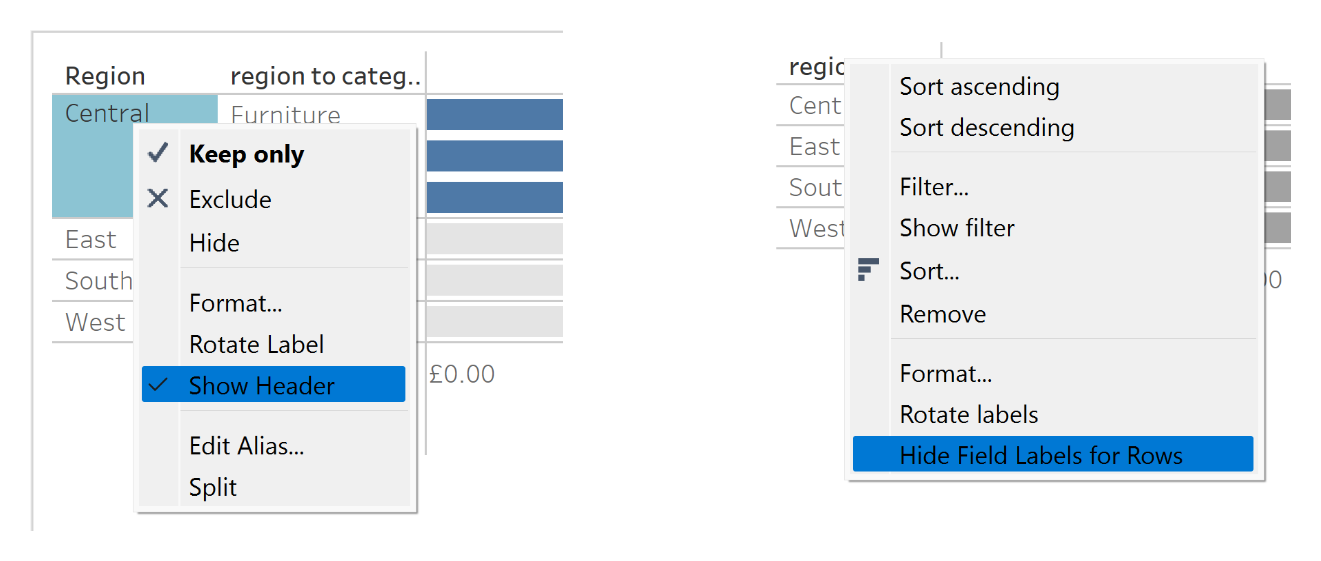This screenshot has width=1321, height=561.
Task: Click the Region column header
Action: click(x=105, y=76)
